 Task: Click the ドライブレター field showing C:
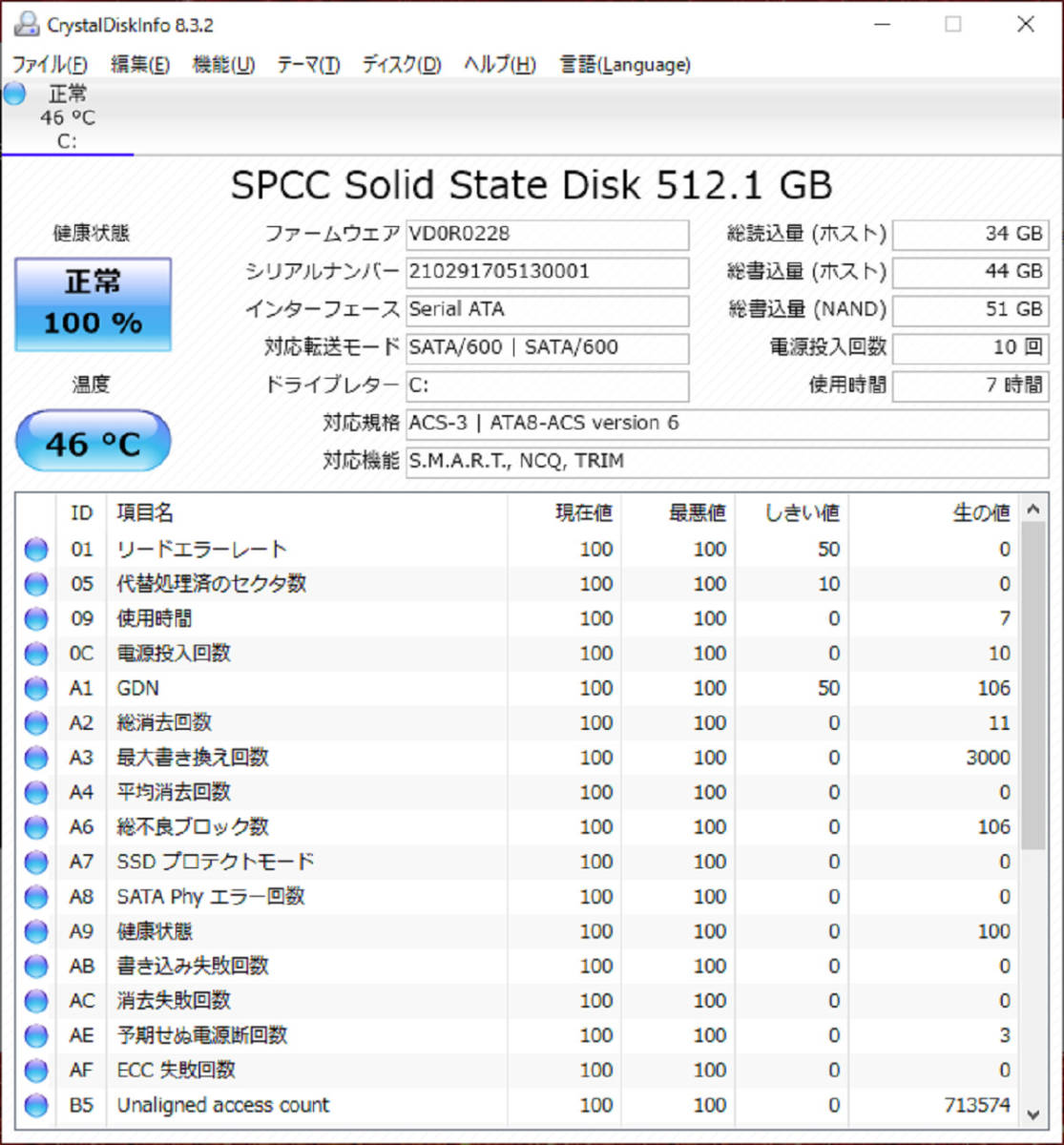547,386
